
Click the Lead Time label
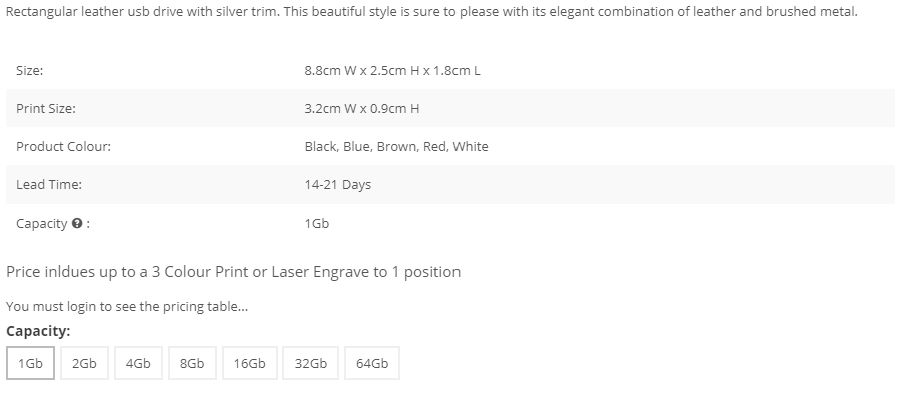point(49,185)
